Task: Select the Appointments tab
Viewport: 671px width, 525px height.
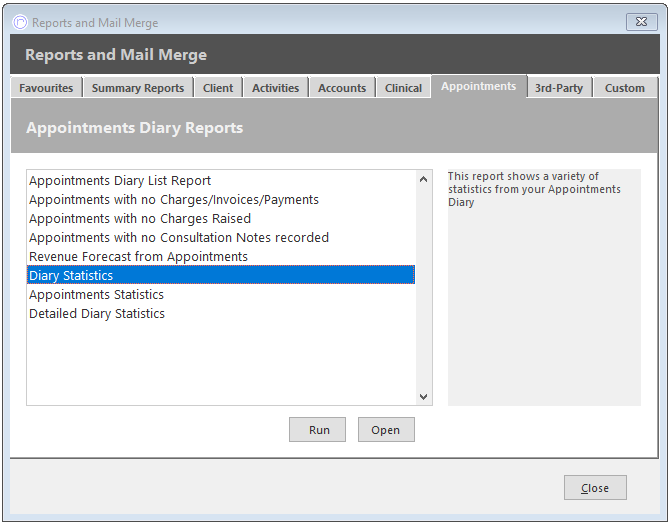Action: click(x=479, y=86)
